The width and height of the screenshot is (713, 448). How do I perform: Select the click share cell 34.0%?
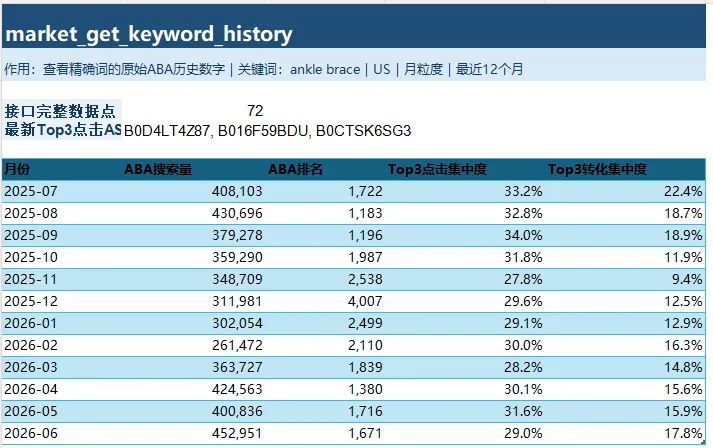tap(466, 235)
